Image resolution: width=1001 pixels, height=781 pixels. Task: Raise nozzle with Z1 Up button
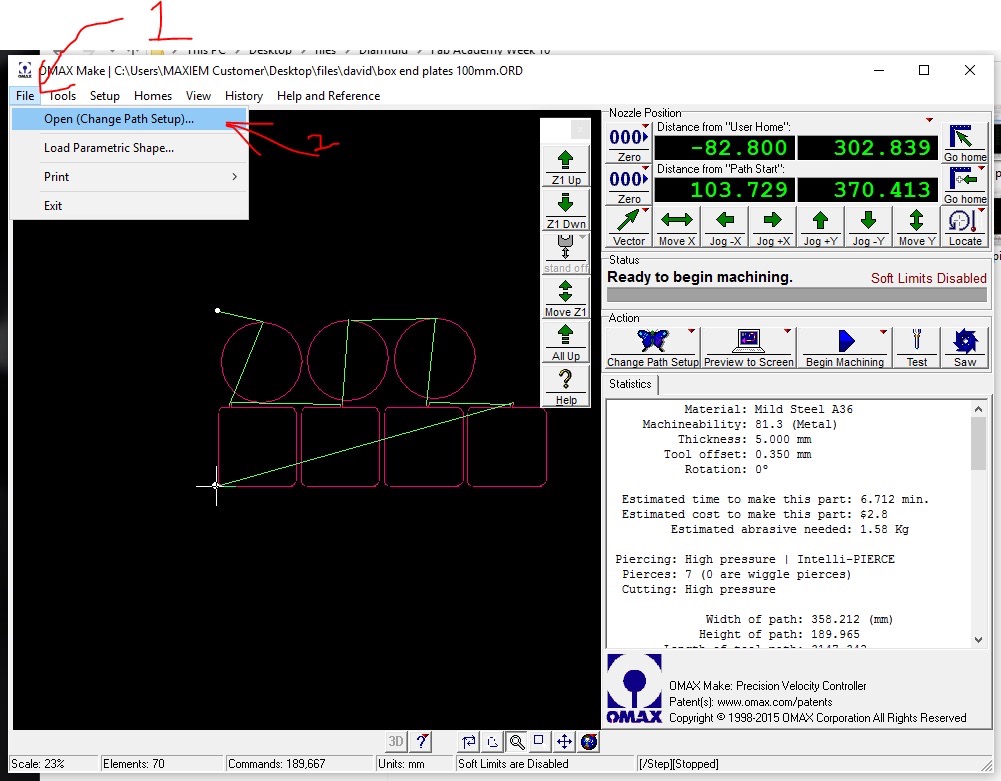565,167
